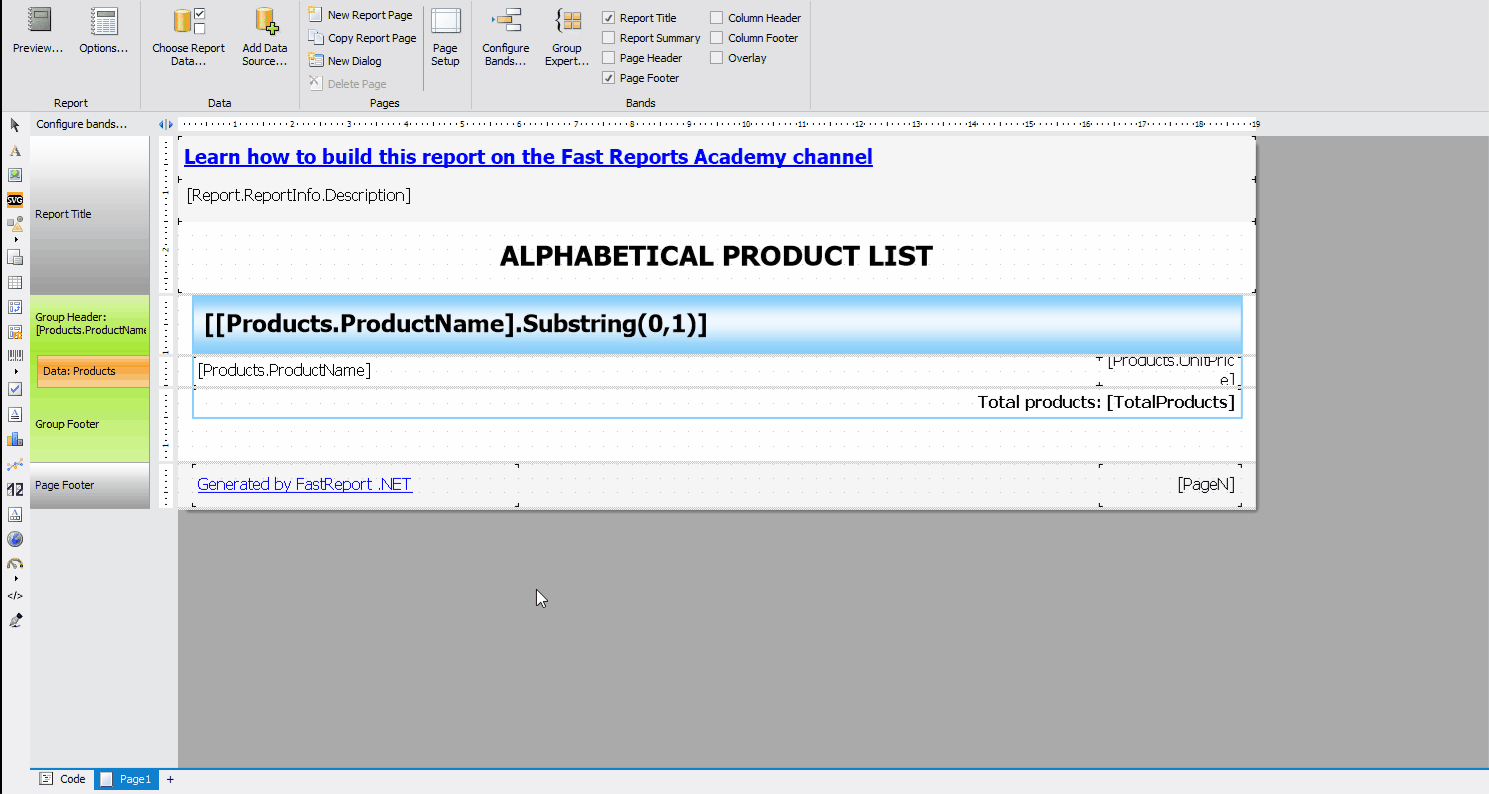
Task: Enable the Overlay band checkbox
Action: point(716,58)
